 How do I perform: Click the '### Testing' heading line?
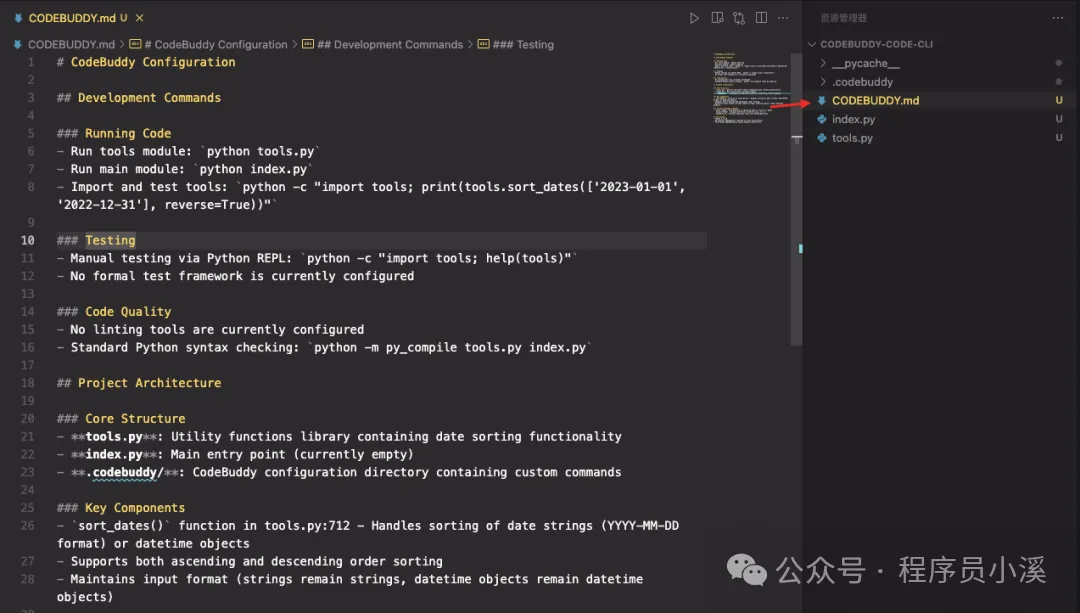[96, 240]
